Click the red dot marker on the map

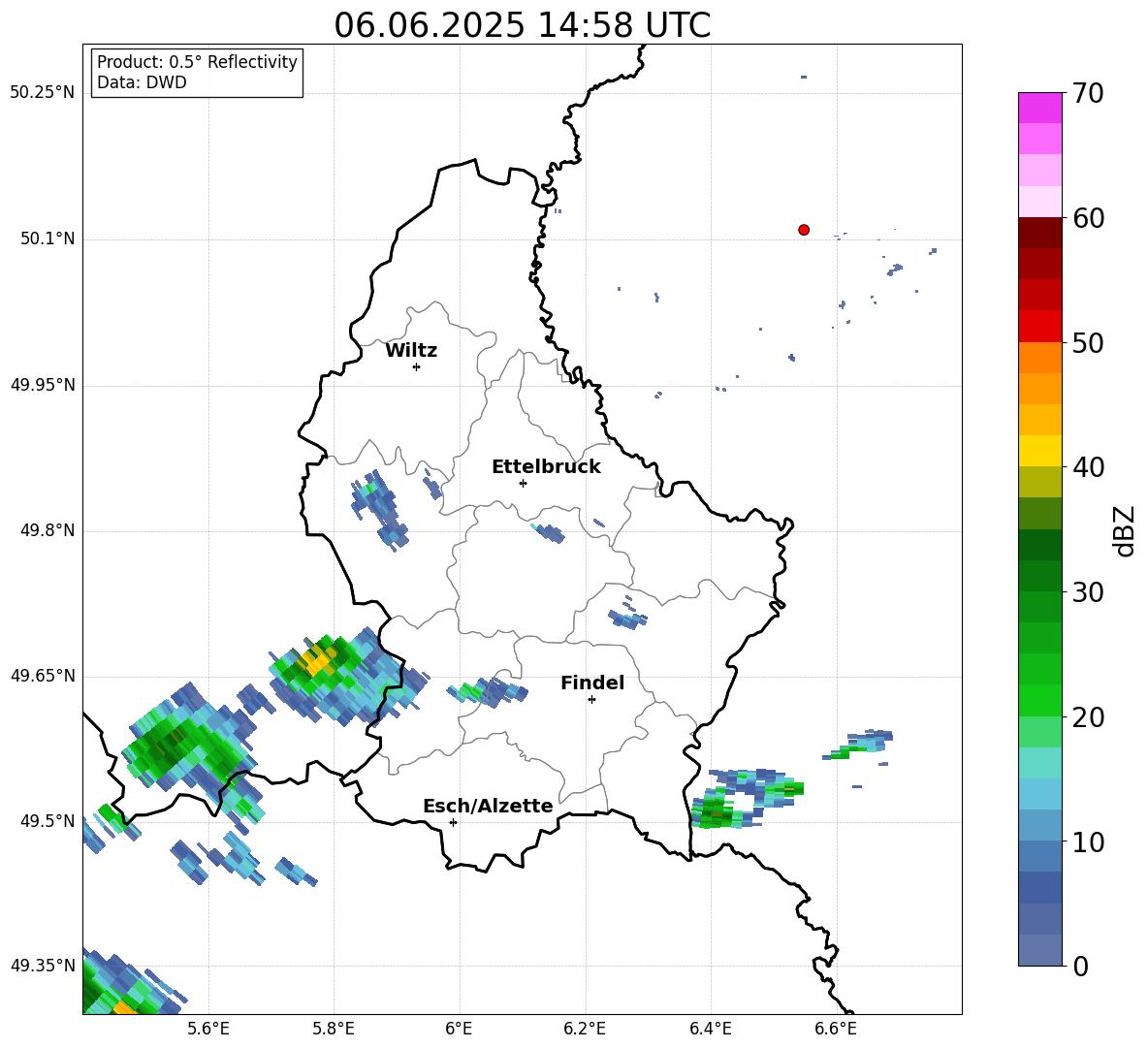(x=804, y=230)
